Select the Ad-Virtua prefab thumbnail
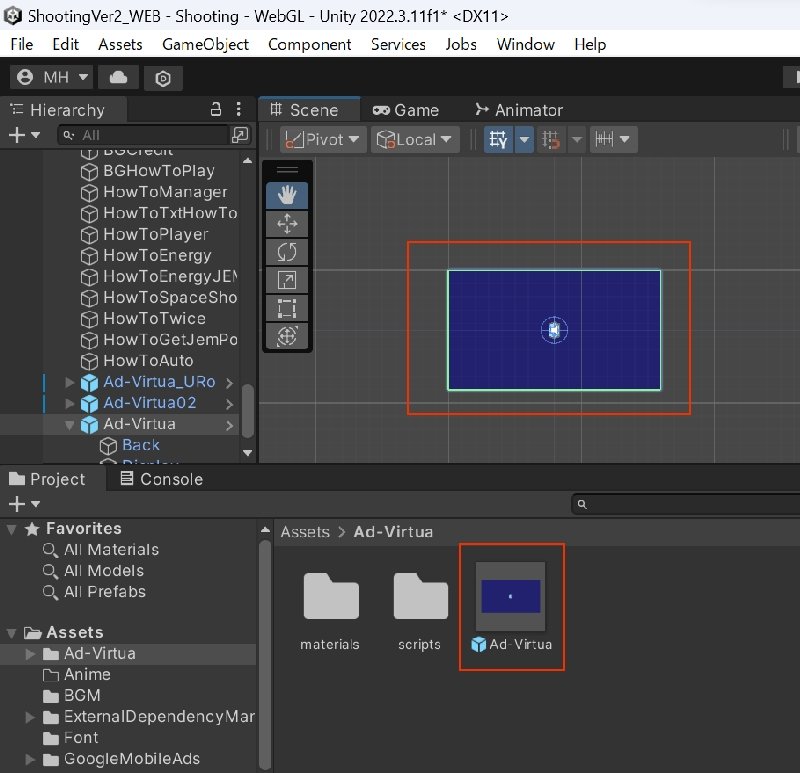This screenshot has width=800, height=773. (511, 598)
